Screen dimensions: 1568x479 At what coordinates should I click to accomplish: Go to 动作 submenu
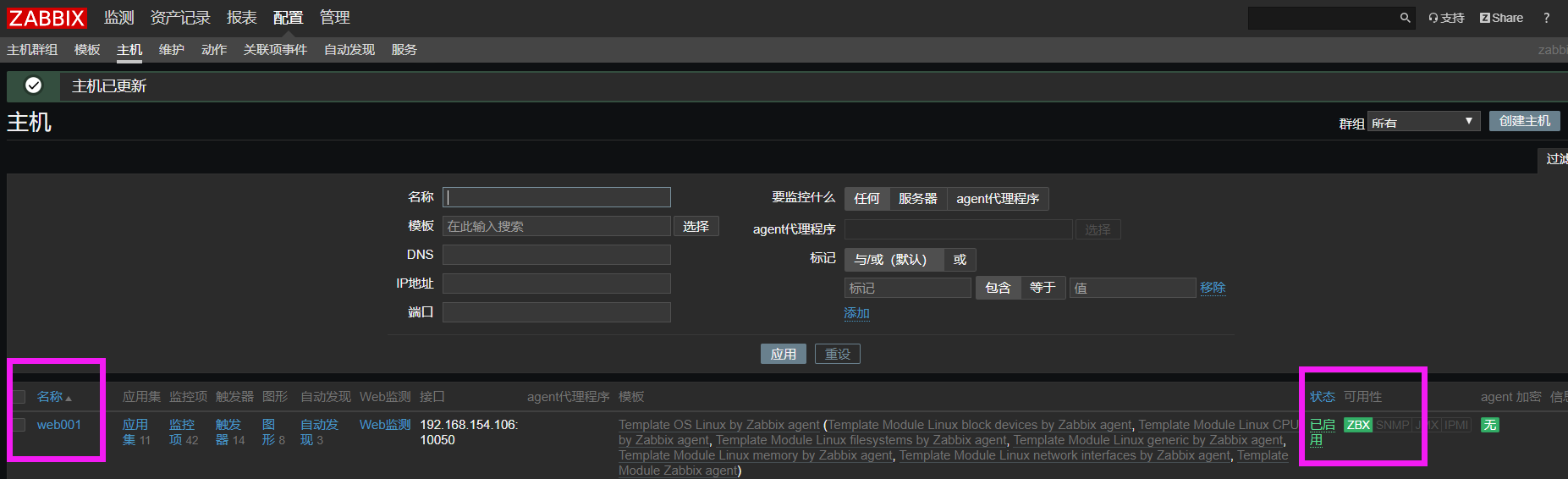tap(214, 50)
